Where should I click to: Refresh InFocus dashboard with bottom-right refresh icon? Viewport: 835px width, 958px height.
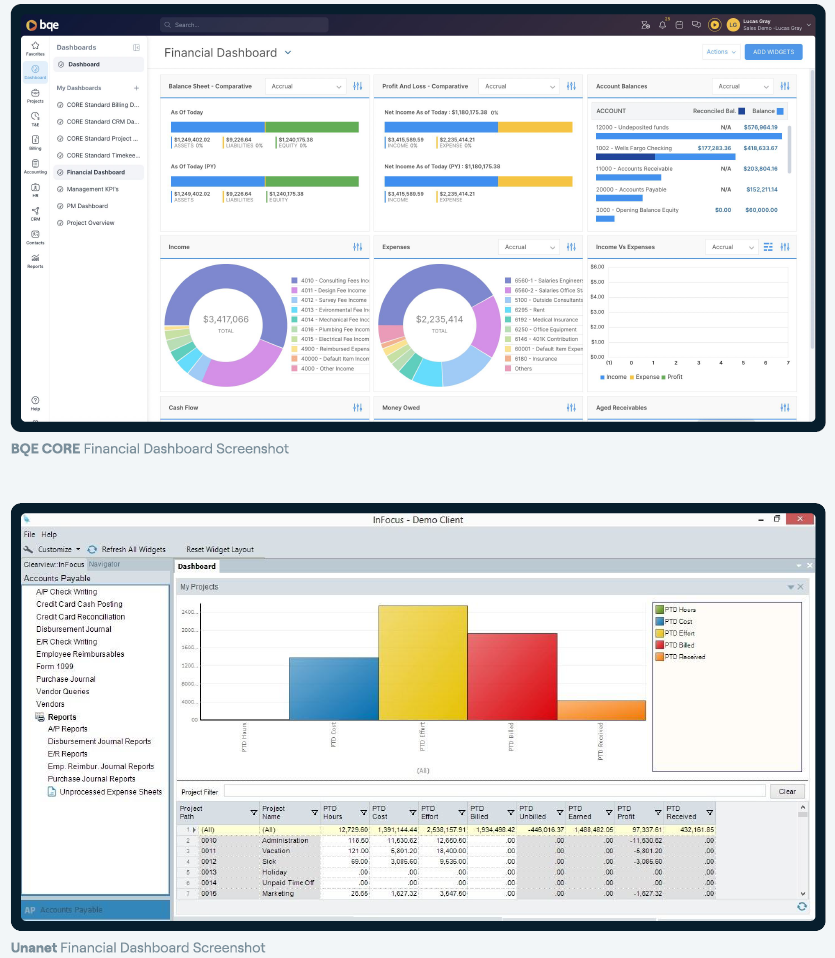click(801, 907)
